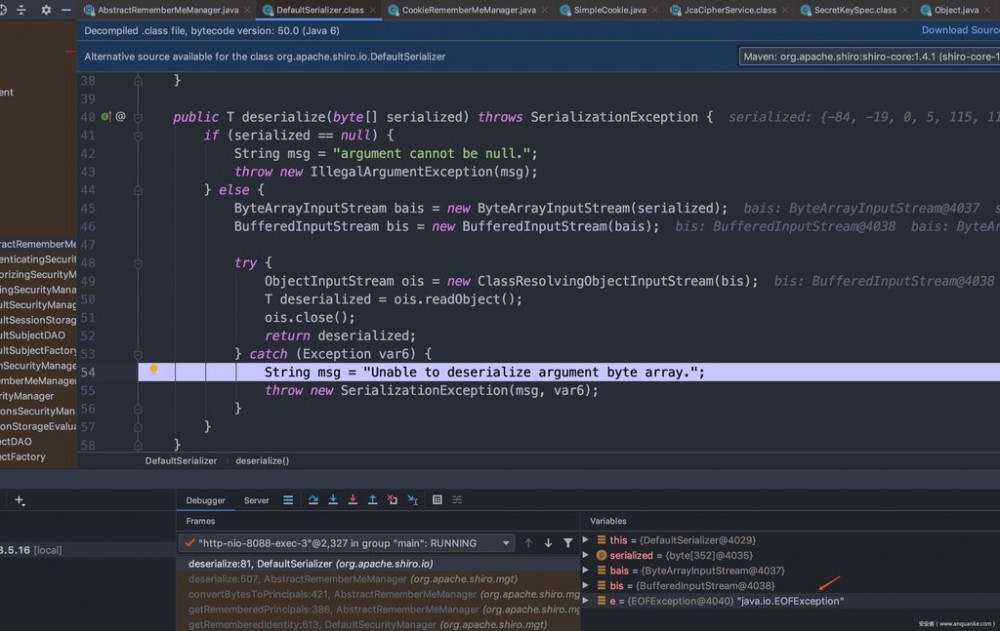Click the Step Into debugger icon
Viewport: 1000px width, 631px height.
pos(333,500)
